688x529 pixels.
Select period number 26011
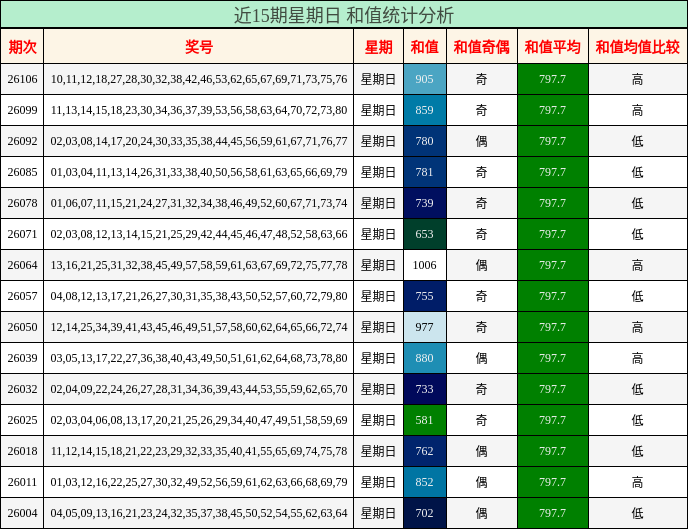pyautogui.click(x=22, y=482)
